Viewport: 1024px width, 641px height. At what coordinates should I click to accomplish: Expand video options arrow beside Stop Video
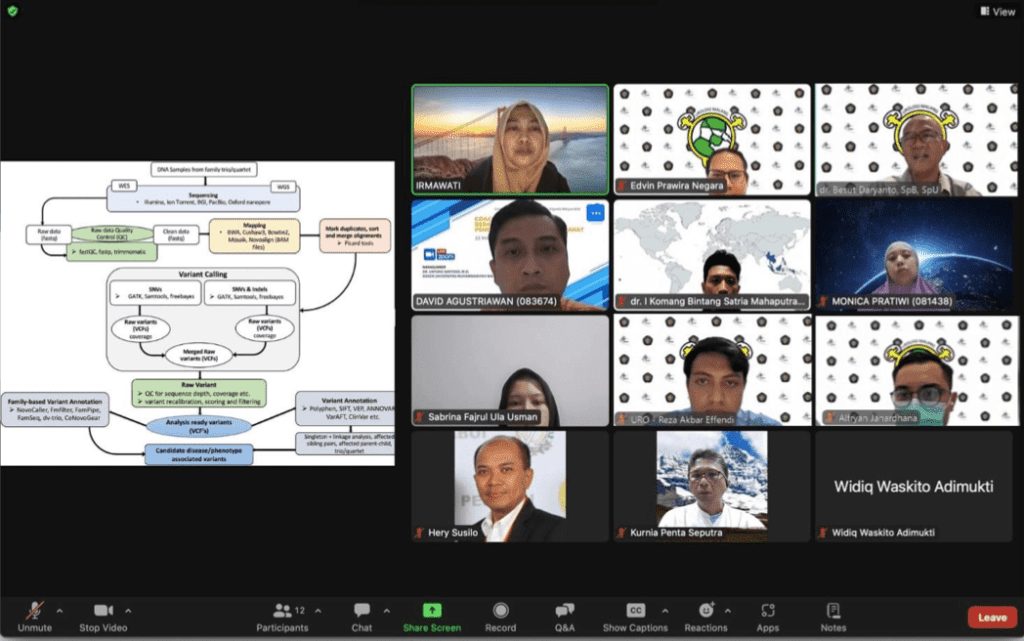(128, 610)
